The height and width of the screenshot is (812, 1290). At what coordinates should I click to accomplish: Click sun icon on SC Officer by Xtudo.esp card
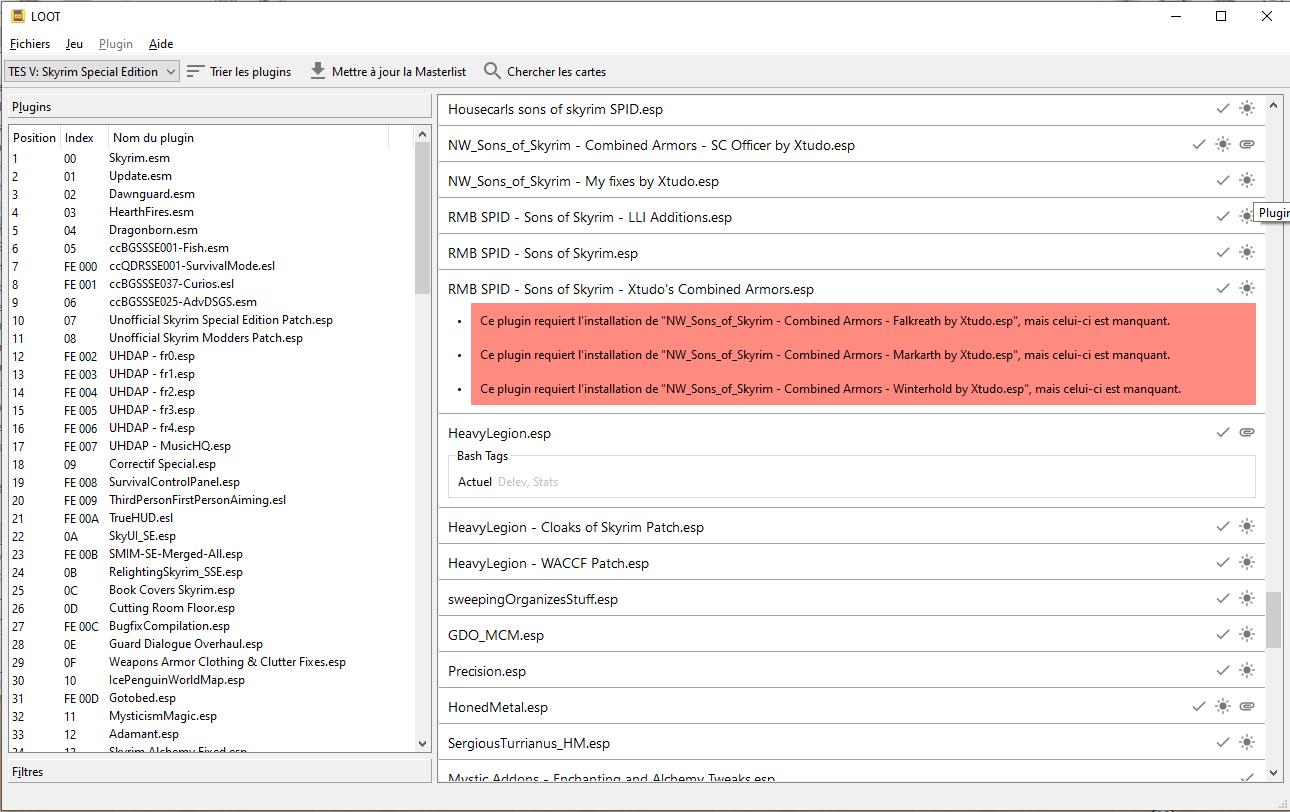(x=1222, y=144)
